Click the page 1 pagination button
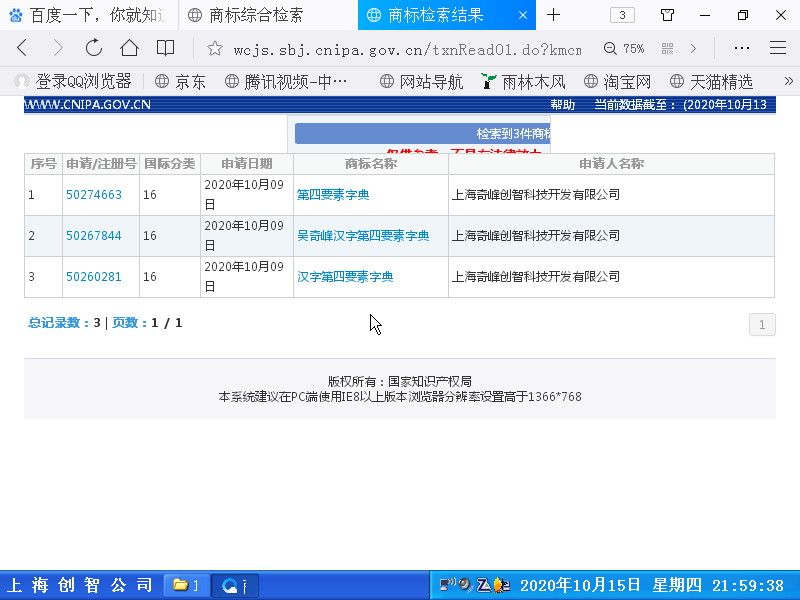 pos(761,324)
